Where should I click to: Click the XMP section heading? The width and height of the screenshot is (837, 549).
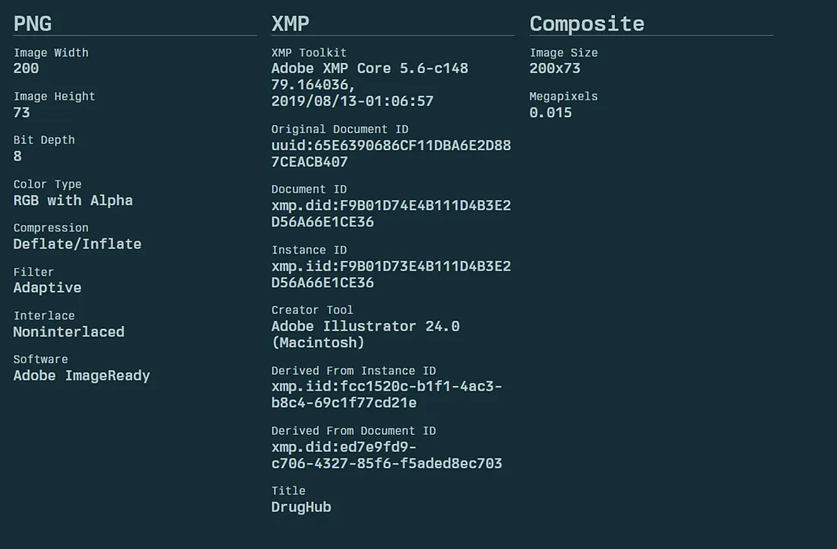pos(291,24)
